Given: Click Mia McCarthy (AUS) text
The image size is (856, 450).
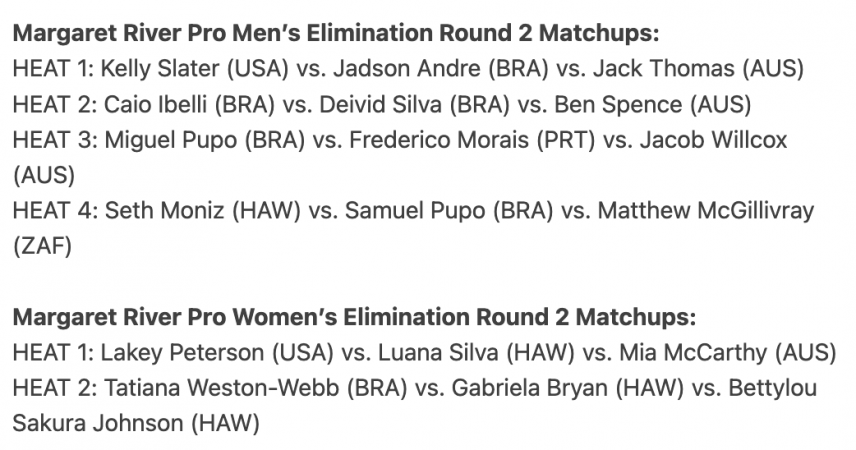Looking at the screenshot, I should [x=728, y=353].
